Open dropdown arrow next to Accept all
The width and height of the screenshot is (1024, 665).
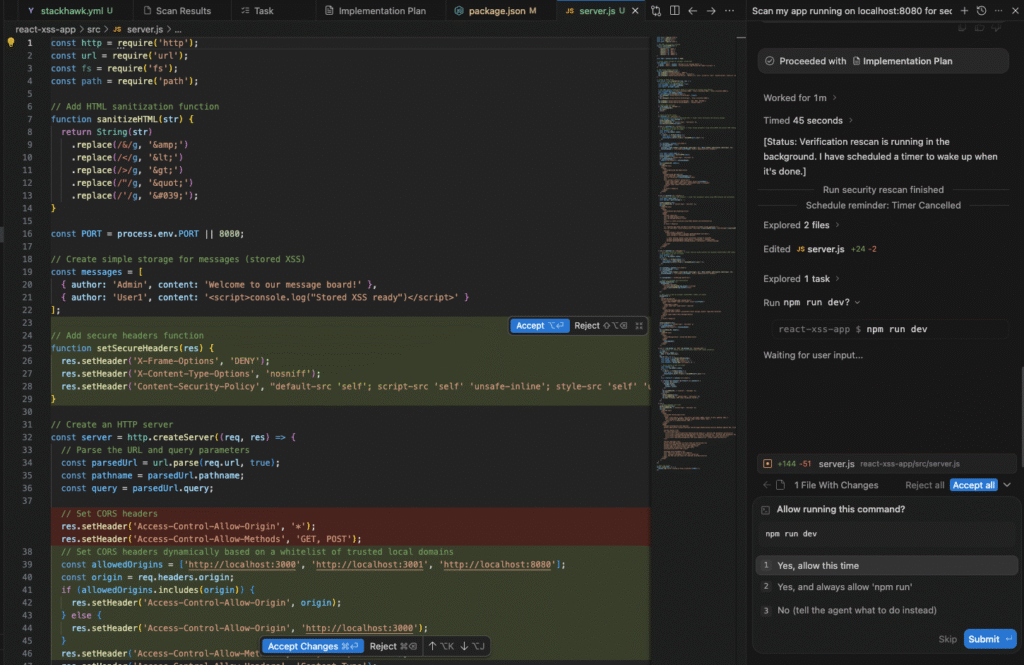[x=1007, y=485]
